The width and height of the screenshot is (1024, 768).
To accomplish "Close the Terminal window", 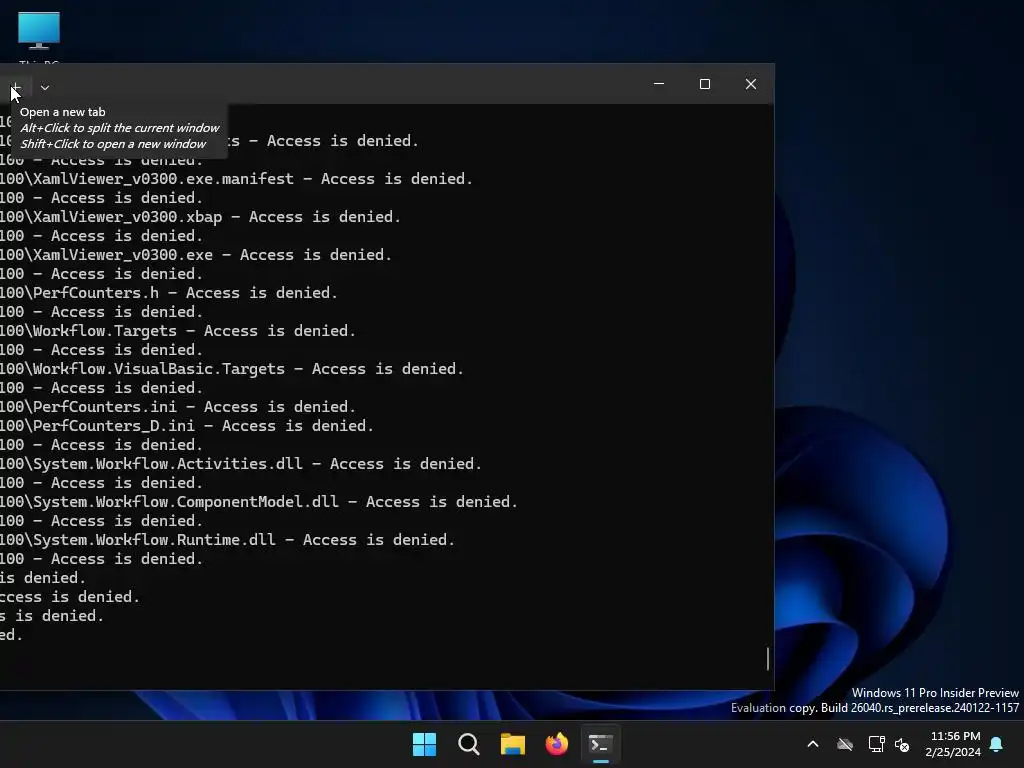I will click(x=751, y=84).
